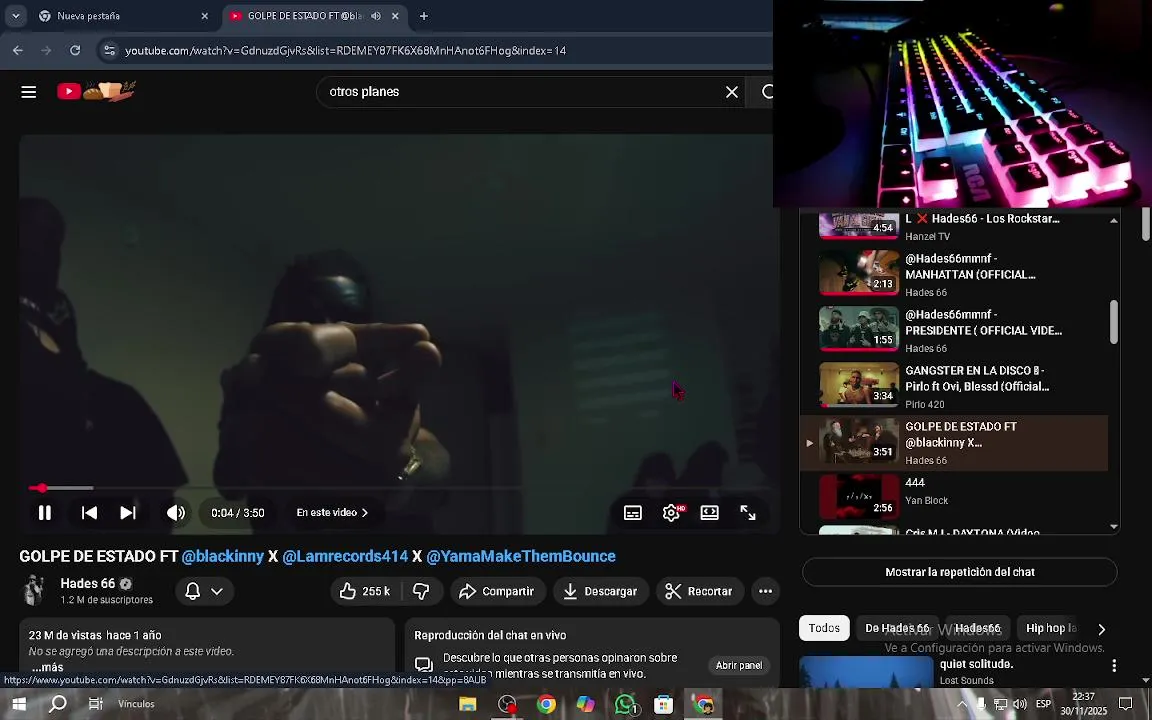
Task: Open the @YamaMakeThemBounce mention link
Action: [521, 556]
